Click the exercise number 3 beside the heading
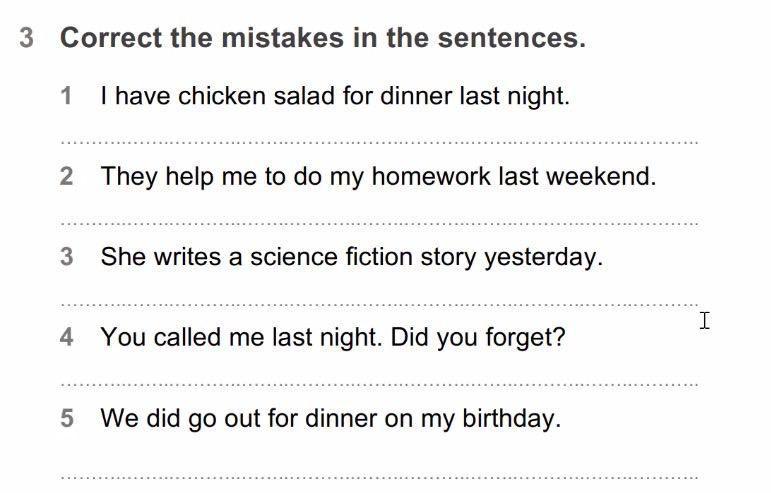The width and height of the screenshot is (771, 493). tap(26, 38)
